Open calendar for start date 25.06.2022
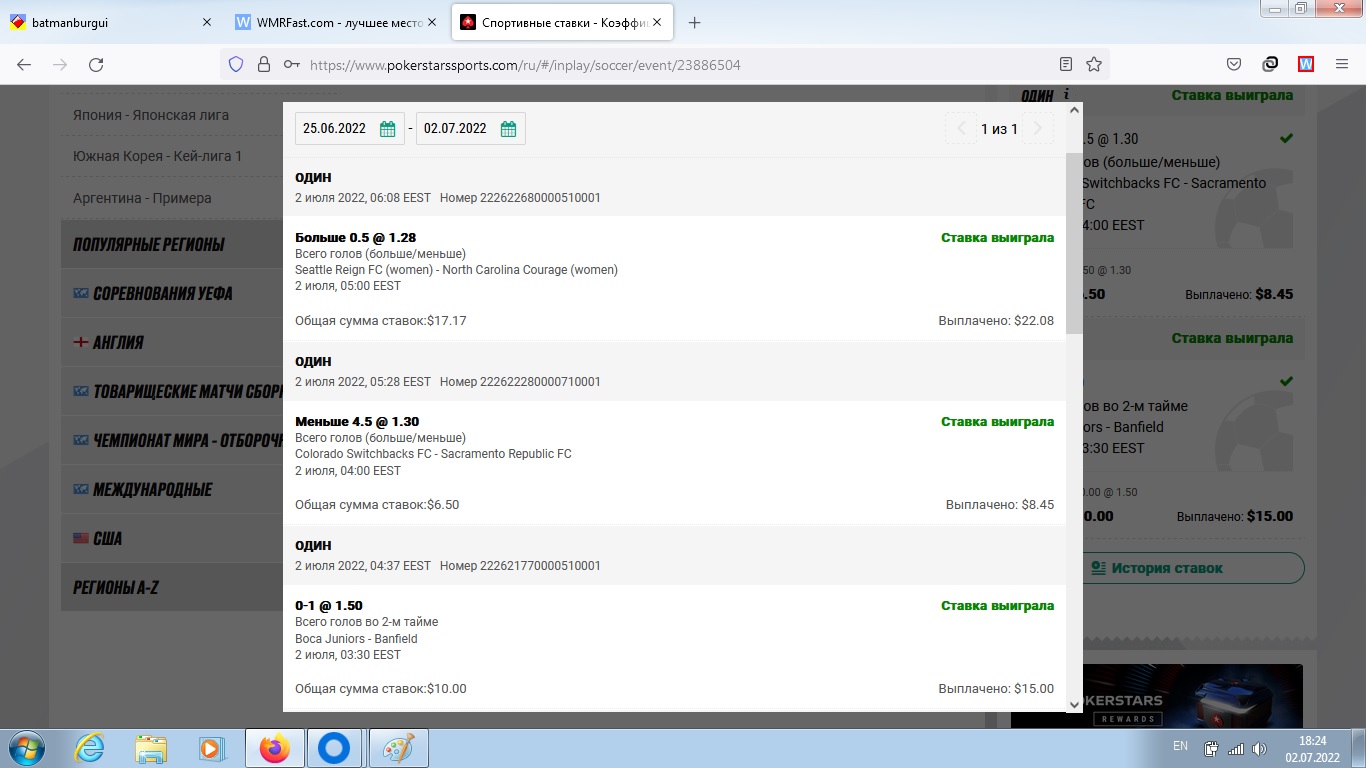1366x768 pixels. pos(387,129)
